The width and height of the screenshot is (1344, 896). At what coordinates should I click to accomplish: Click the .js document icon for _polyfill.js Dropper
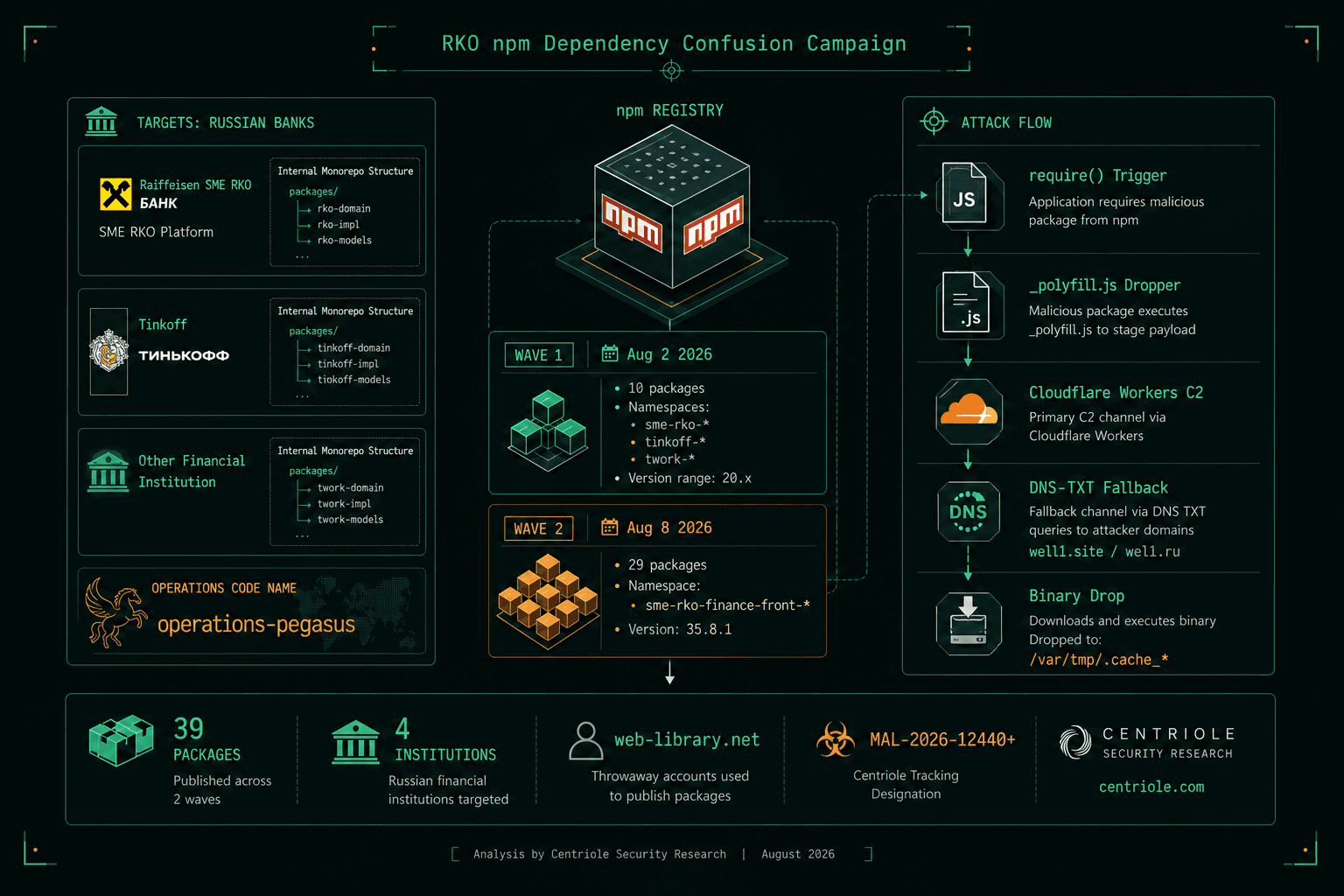[969, 305]
